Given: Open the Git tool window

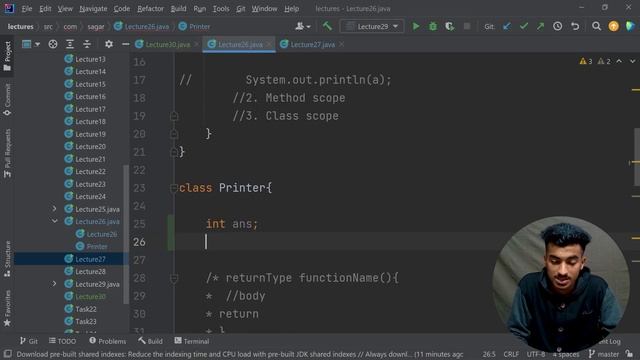Looking at the screenshot, I should [x=29, y=341].
